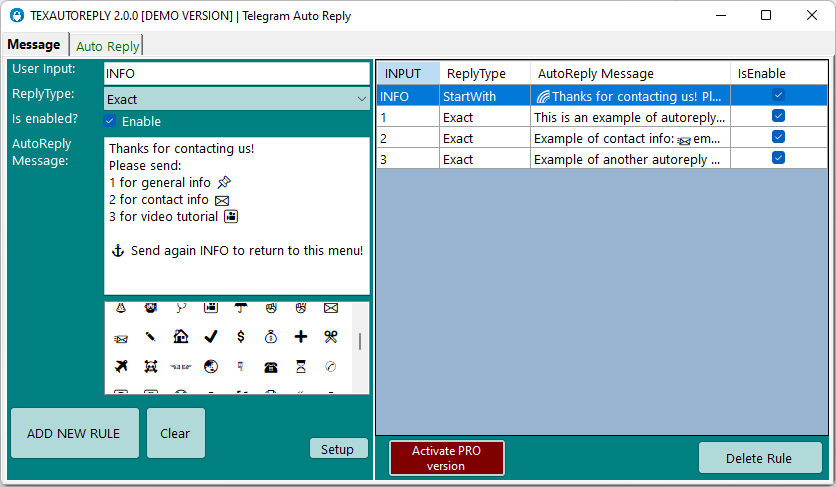Click Activate PRO version button
Viewport: 836px width, 487px height.
point(446,458)
